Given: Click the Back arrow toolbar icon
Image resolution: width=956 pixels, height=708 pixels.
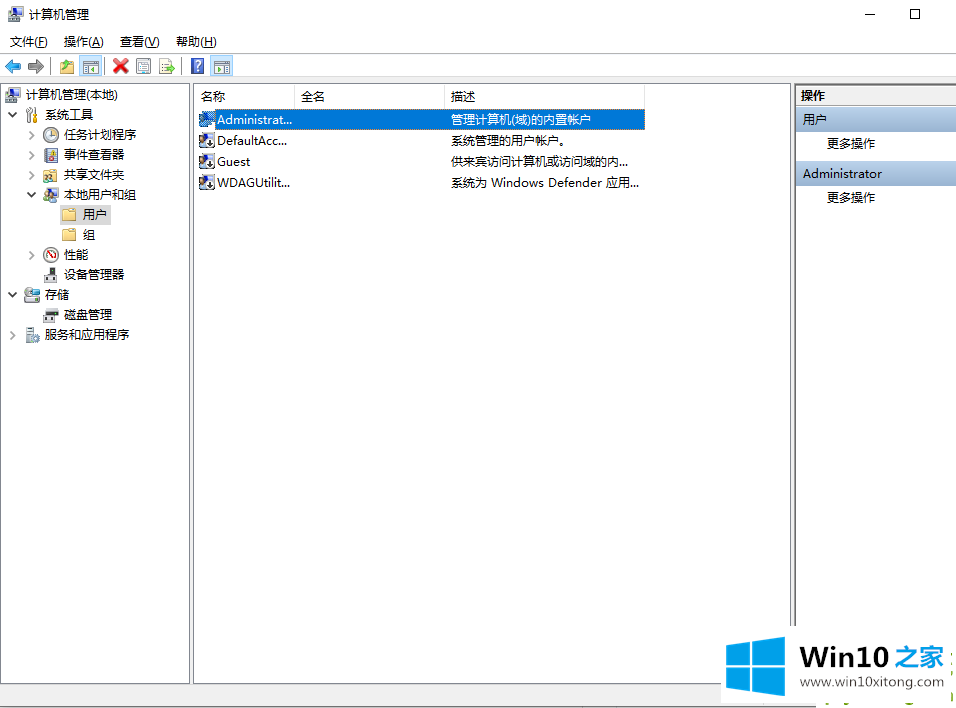Looking at the screenshot, I should (13, 66).
